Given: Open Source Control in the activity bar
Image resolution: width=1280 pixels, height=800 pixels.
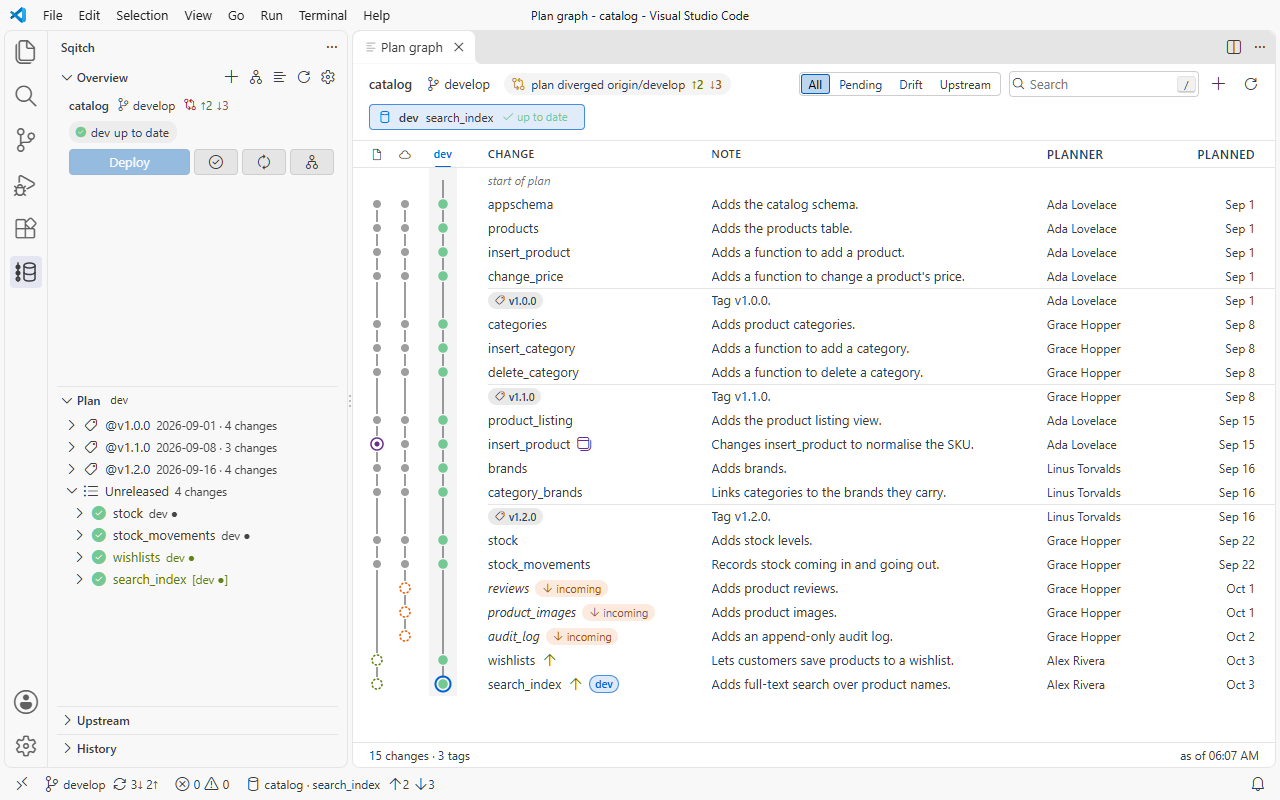Looking at the screenshot, I should pos(26,140).
